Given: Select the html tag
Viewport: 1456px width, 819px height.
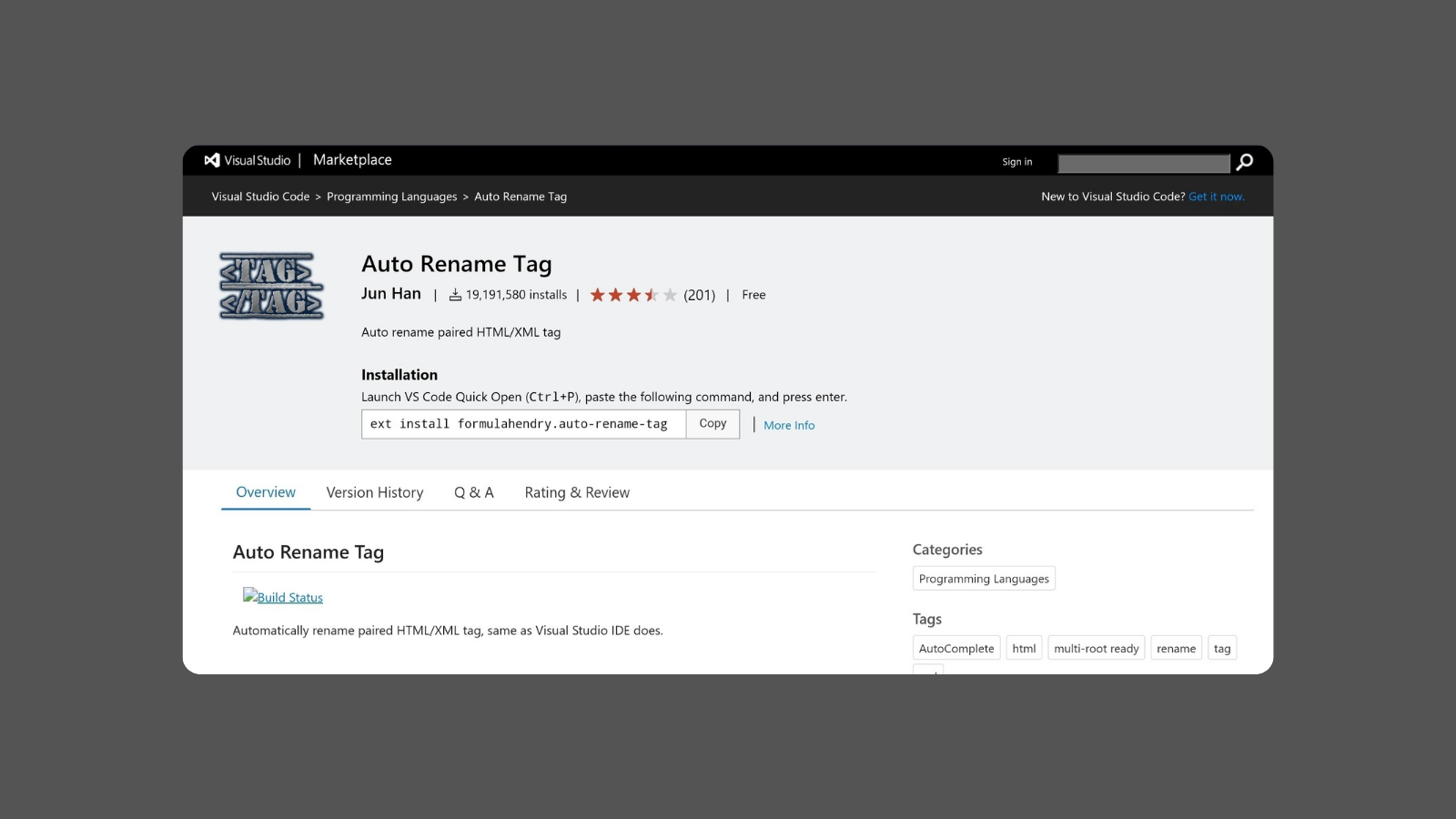Looking at the screenshot, I should (x=1024, y=648).
